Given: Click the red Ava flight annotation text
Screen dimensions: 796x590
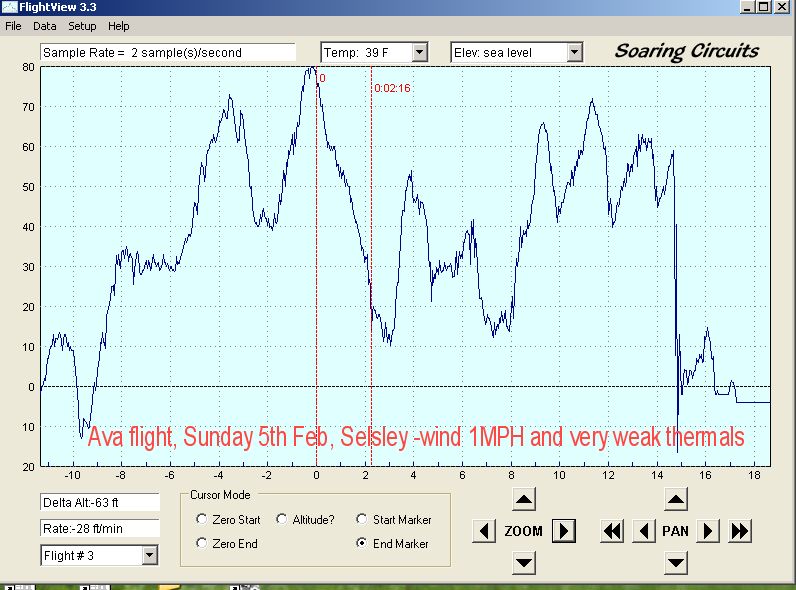Looking at the screenshot, I should click(416, 437).
